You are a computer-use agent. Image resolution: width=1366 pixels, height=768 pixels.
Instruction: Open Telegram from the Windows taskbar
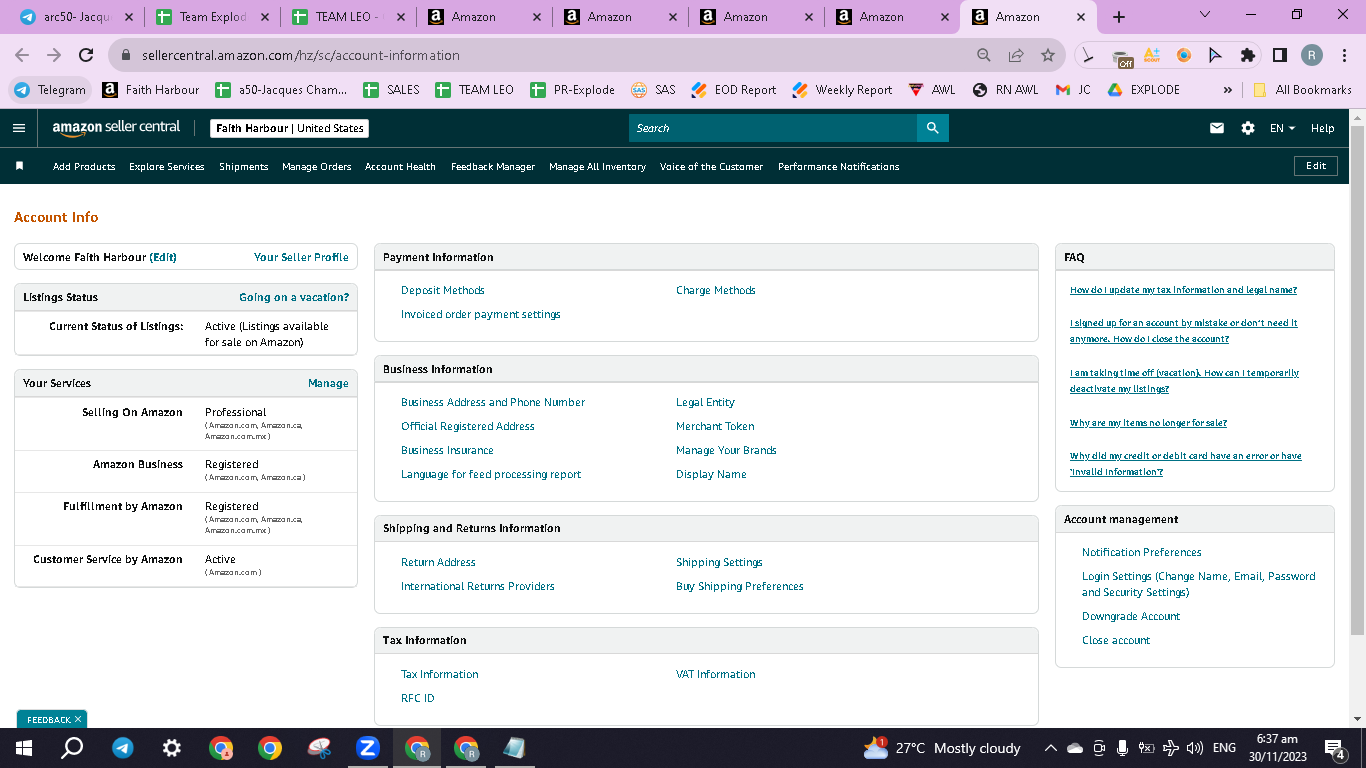[123, 748]
